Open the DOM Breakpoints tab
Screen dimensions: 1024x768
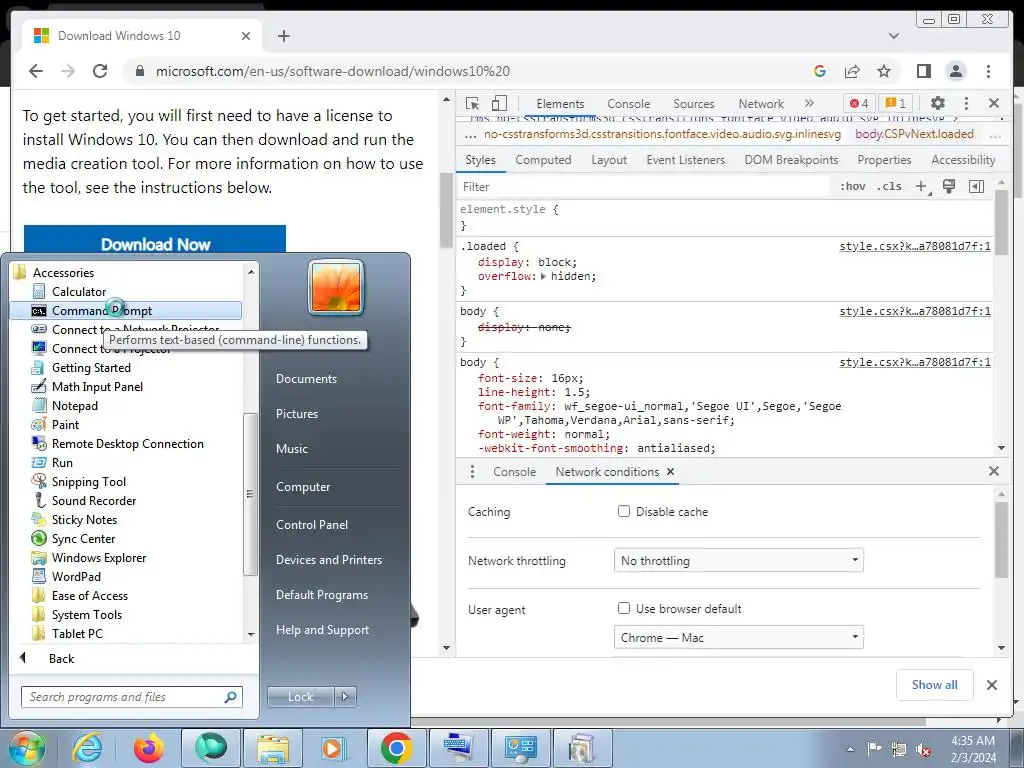pyautogui.click(x=791, y=160)
